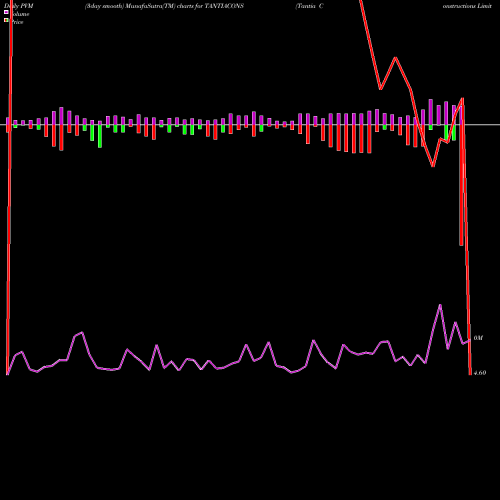The image size is (500, 500).
Task: Click the 4.60 price axis label
Action: tap(480, 373)
